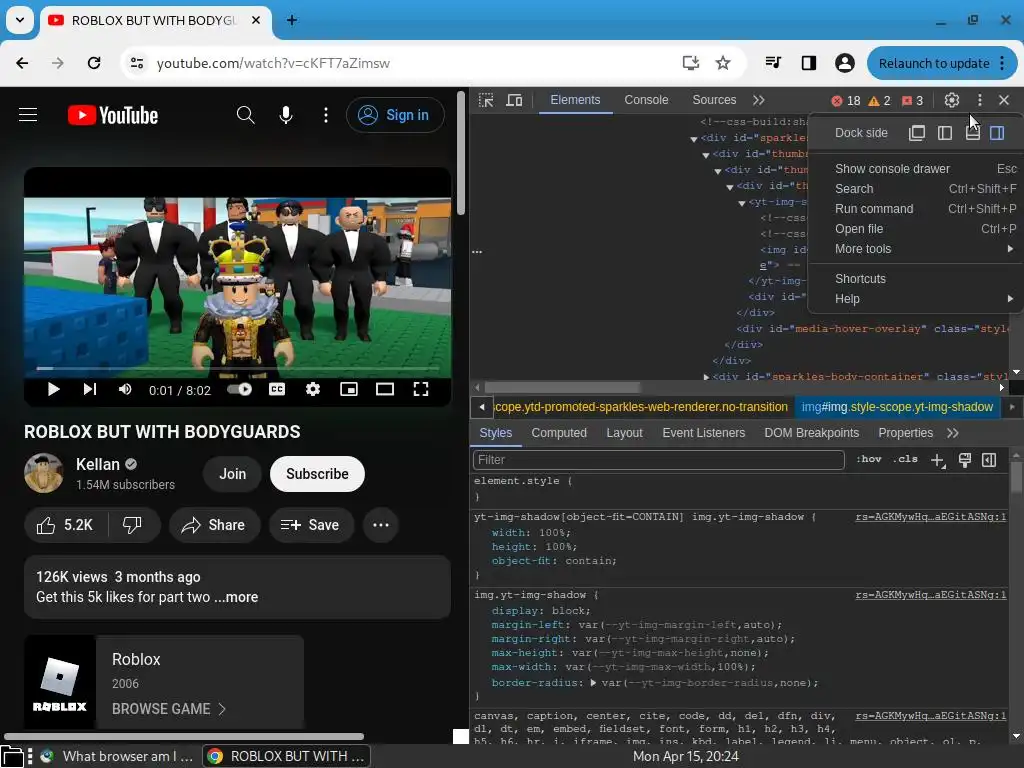
Task: Show more styles sidebar tabs
Action: 953,433
